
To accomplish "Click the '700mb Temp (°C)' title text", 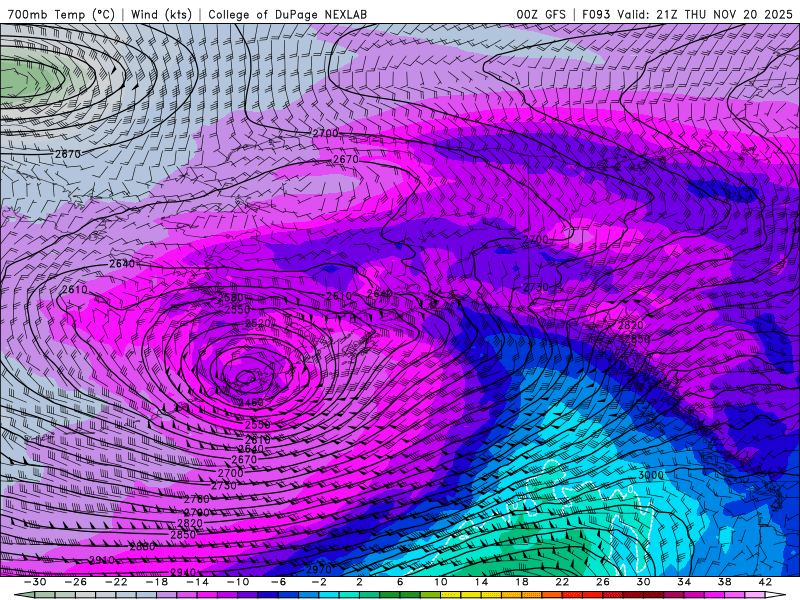I will pos(61,14).
